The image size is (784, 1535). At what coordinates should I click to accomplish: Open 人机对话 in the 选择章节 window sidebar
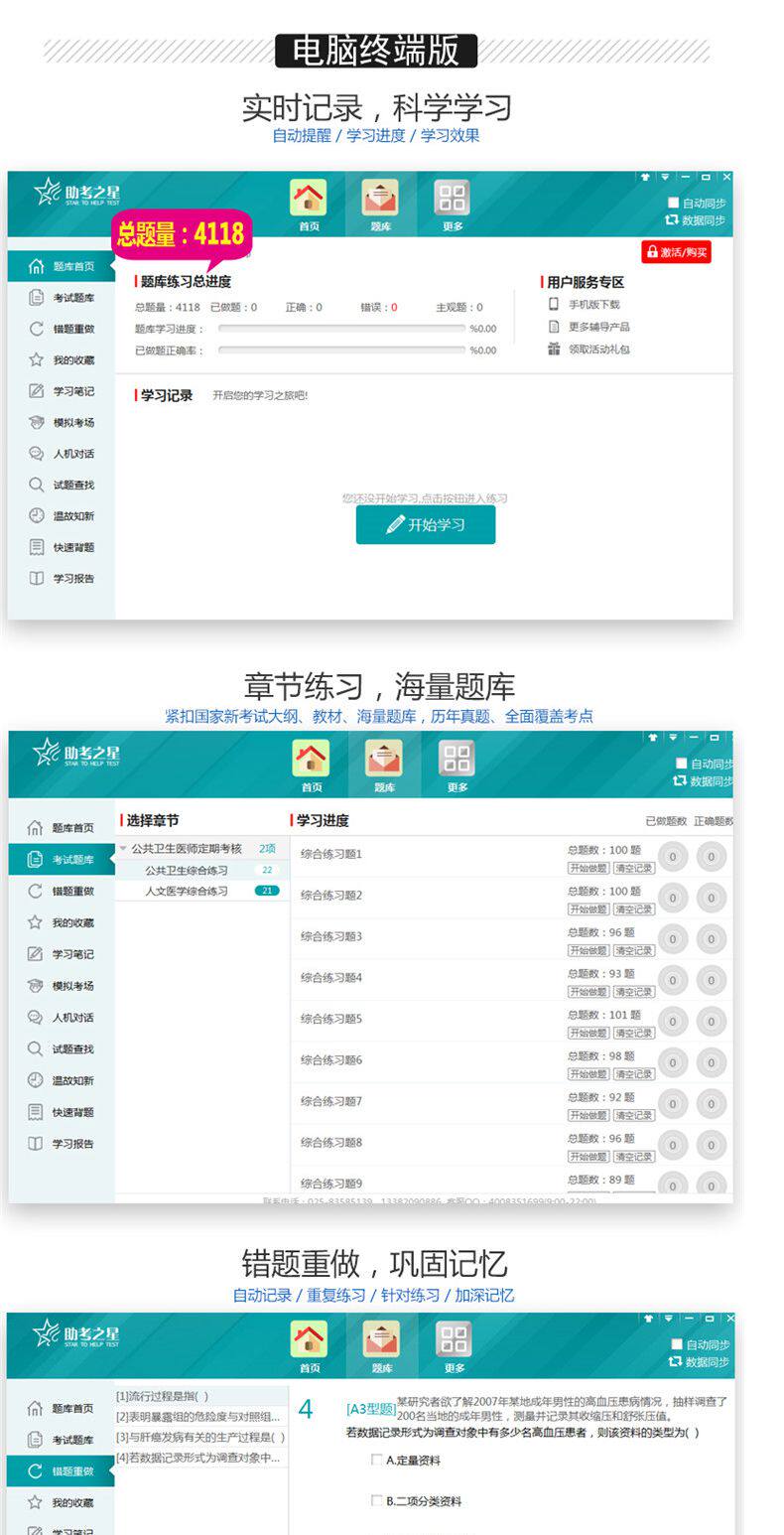pos(62,1018)
